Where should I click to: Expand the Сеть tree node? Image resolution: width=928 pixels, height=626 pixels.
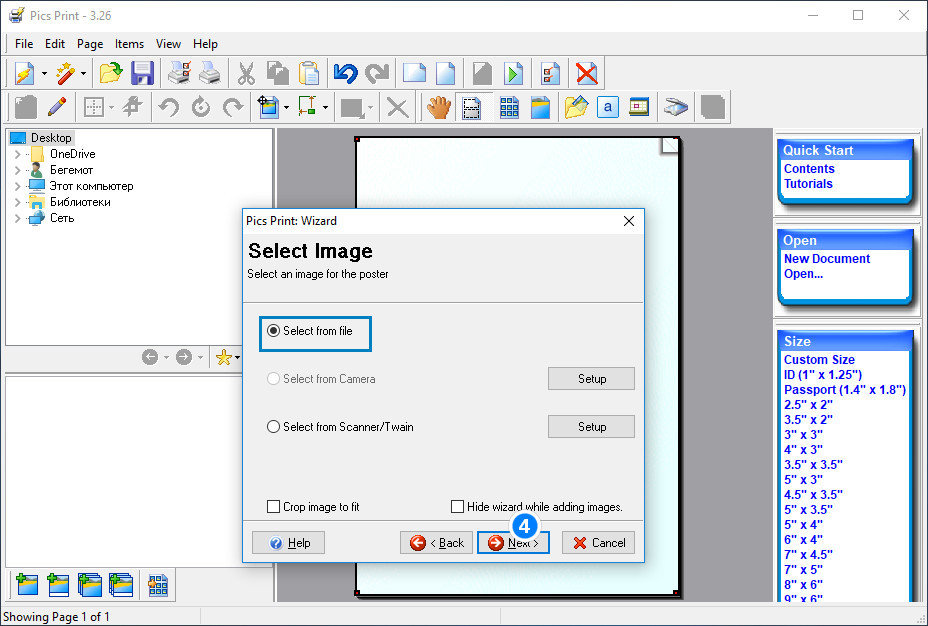tap(17, 218)
